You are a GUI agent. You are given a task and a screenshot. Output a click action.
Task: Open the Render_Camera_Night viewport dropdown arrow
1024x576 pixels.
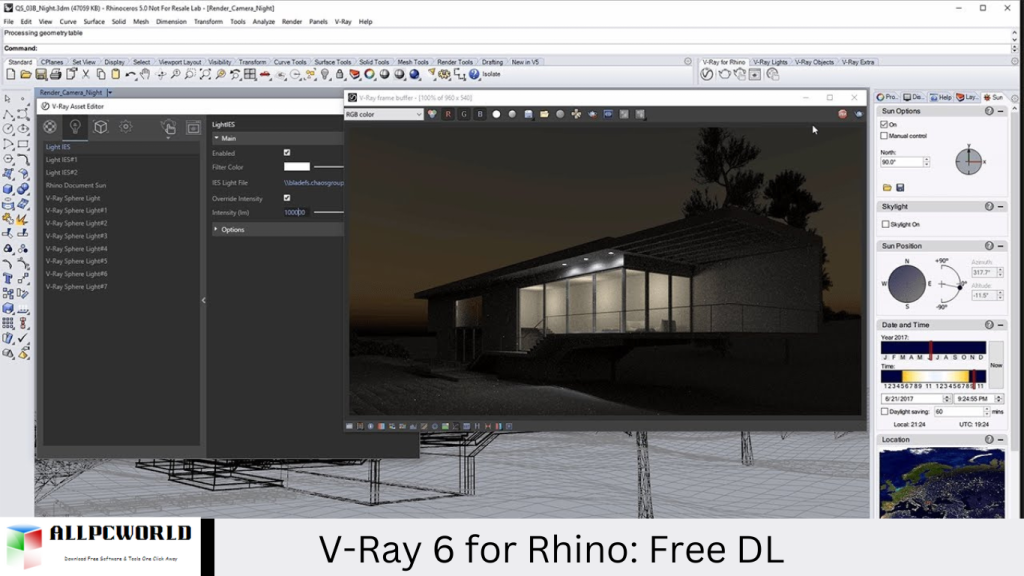(x=110, y=93)
